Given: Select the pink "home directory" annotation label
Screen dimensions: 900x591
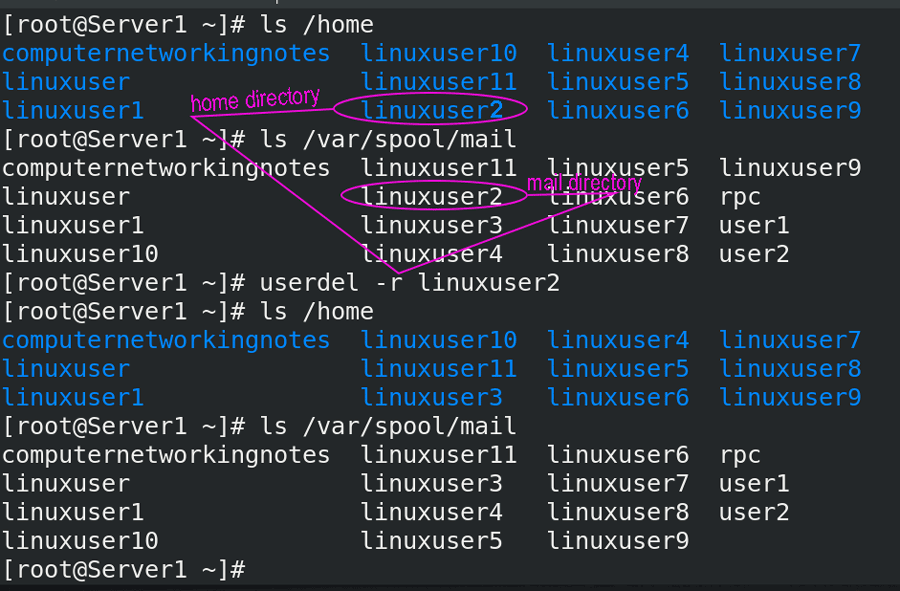Looking at the screenshot, I should [255, 100].
